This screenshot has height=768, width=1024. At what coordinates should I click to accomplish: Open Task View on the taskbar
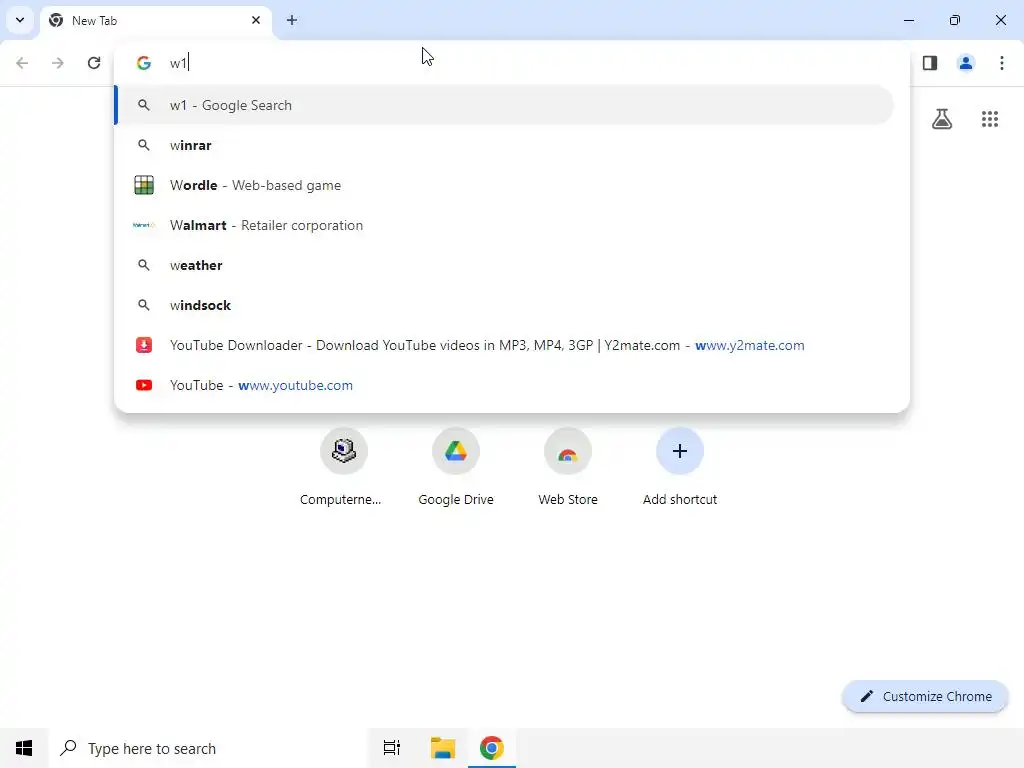coord(392,748)
